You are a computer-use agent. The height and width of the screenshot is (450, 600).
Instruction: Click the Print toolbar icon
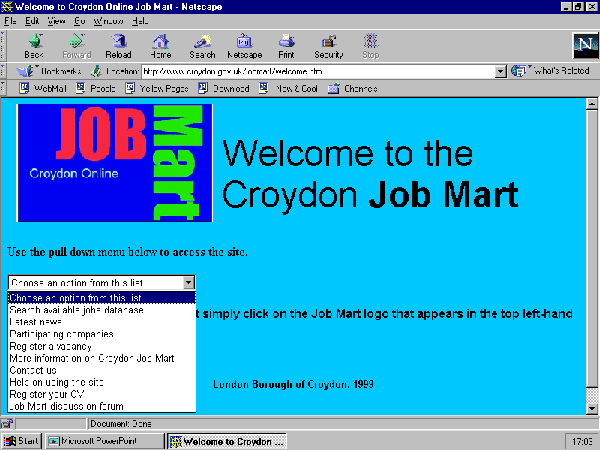coord(286,46)
